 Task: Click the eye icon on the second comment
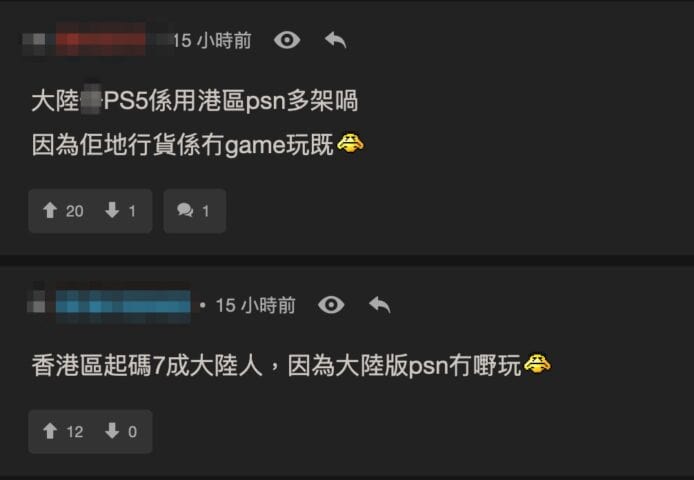(x=331, y=305)
